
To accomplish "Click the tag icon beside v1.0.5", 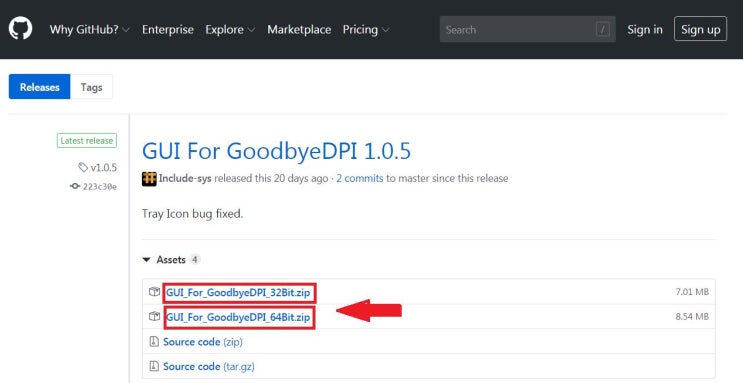I will pyautogui.click(x=83, y=167).
